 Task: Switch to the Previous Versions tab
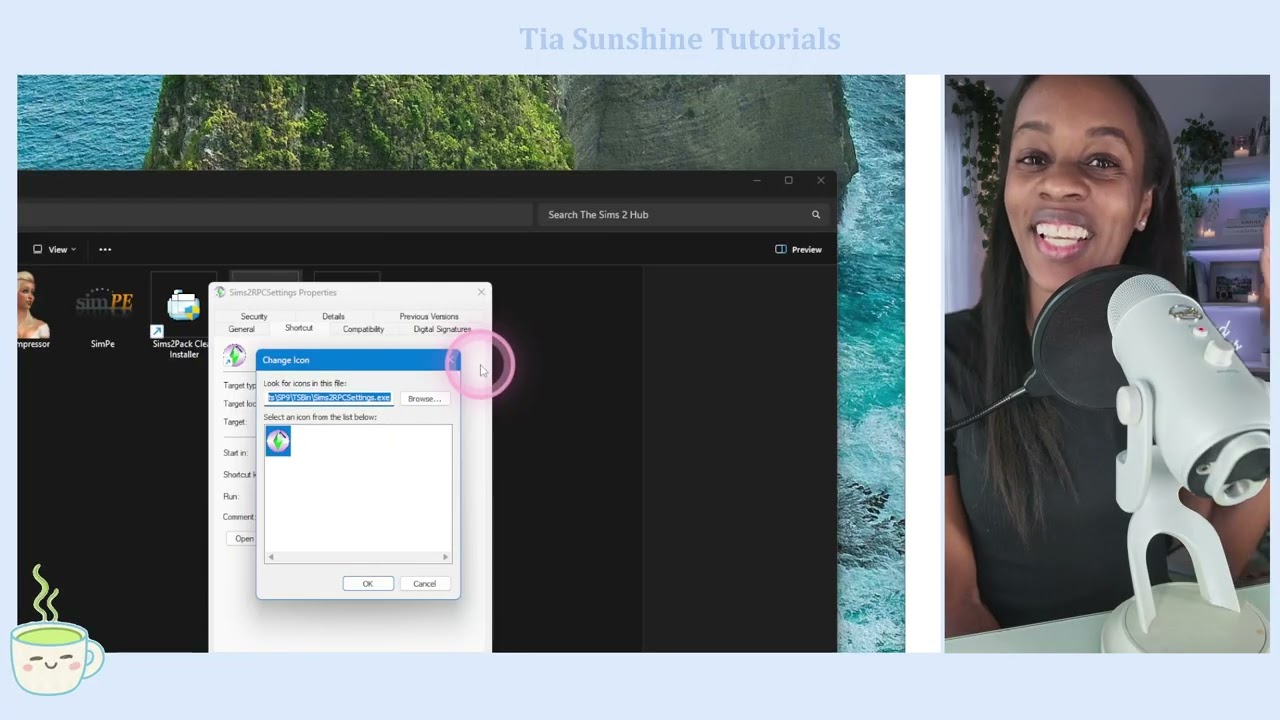tap(429, 317)
